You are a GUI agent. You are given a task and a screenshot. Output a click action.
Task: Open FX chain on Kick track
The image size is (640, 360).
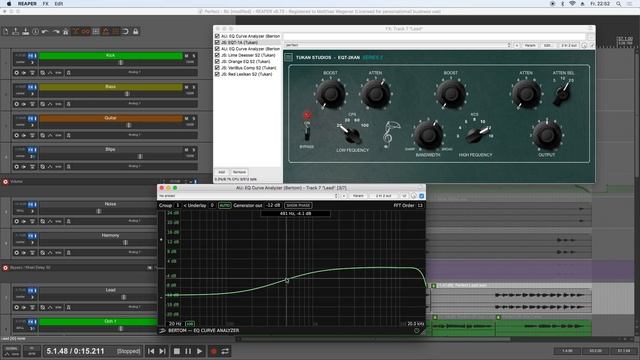click(x=31, y=56)
